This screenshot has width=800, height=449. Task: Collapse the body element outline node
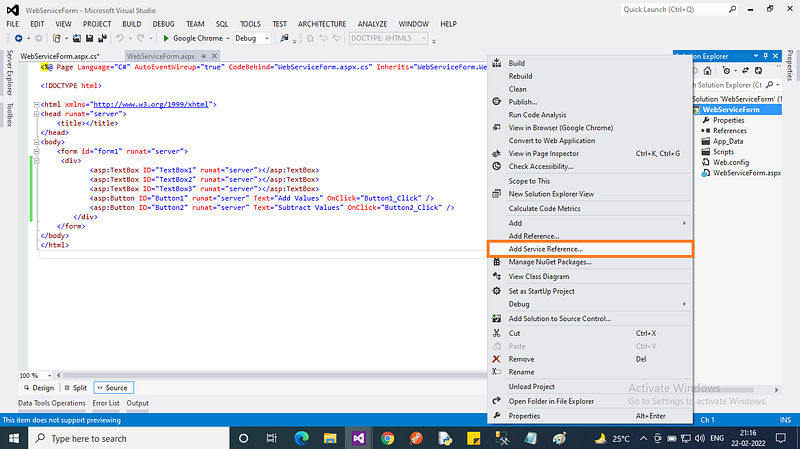[x=36, y=142]
